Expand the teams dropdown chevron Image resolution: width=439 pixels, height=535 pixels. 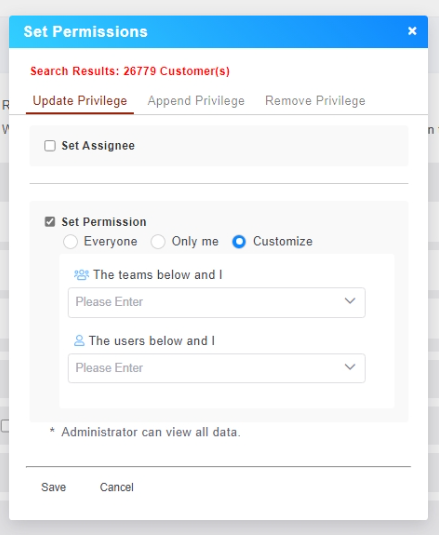(350, 301)
